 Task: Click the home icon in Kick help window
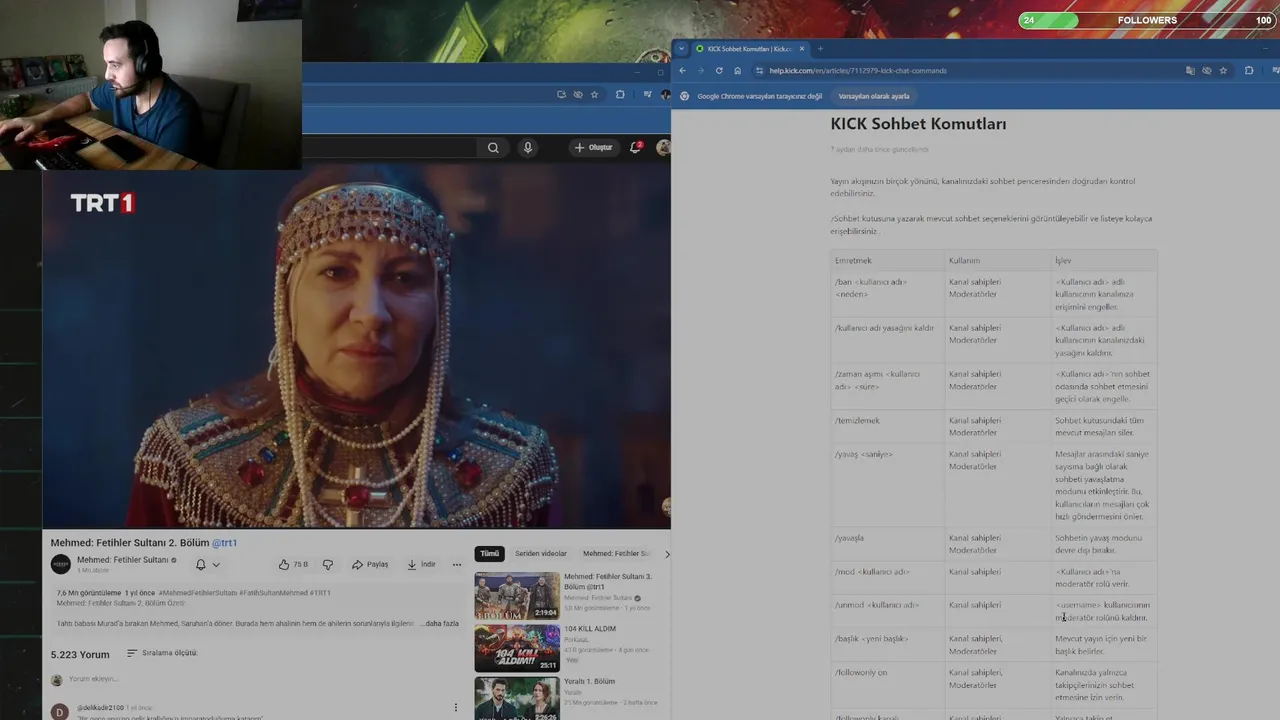coord(737,71)
